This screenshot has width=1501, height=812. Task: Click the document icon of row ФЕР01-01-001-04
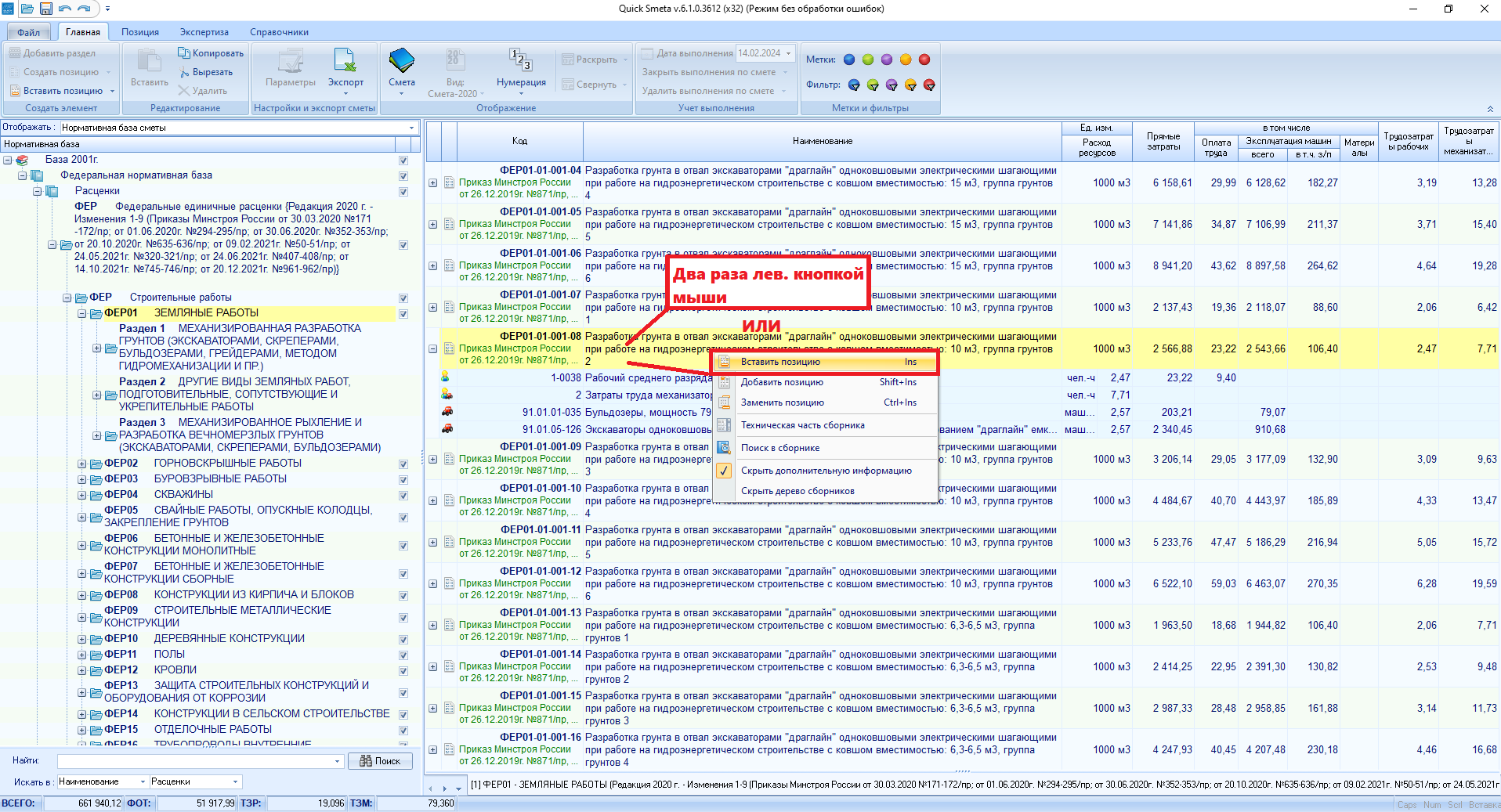coord(449,182)
